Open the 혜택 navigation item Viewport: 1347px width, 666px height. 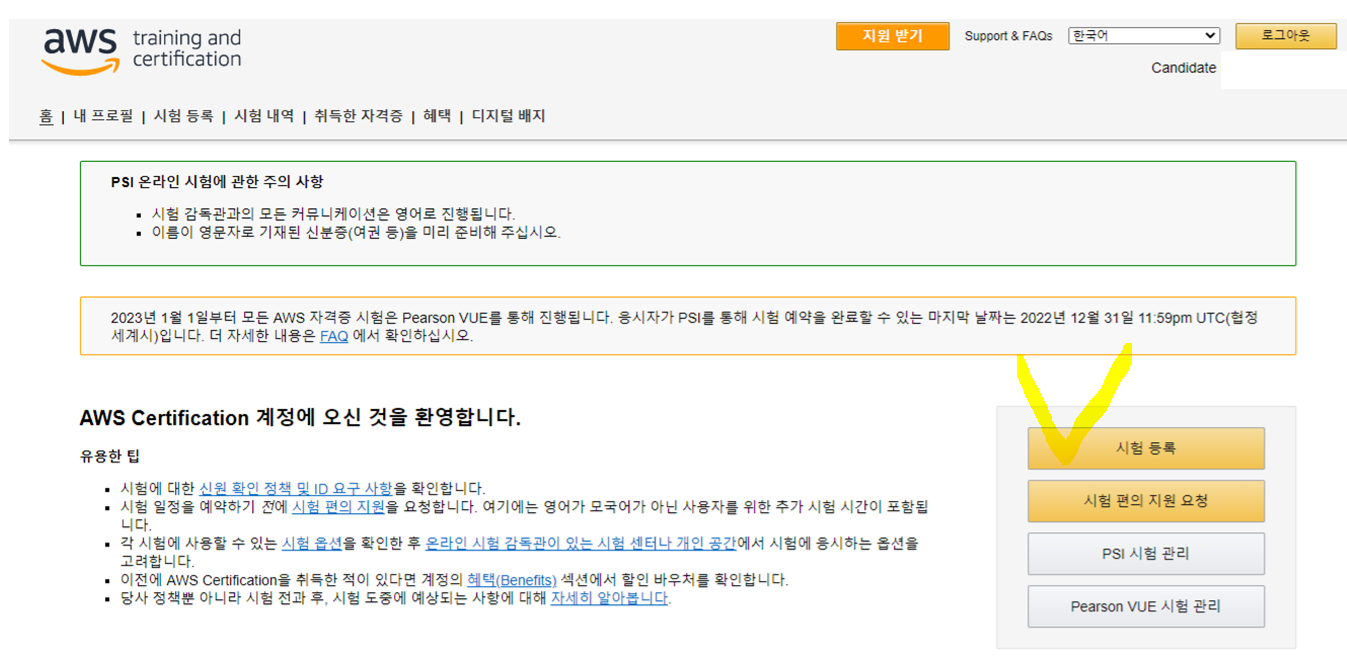click(x=437, y=116)
